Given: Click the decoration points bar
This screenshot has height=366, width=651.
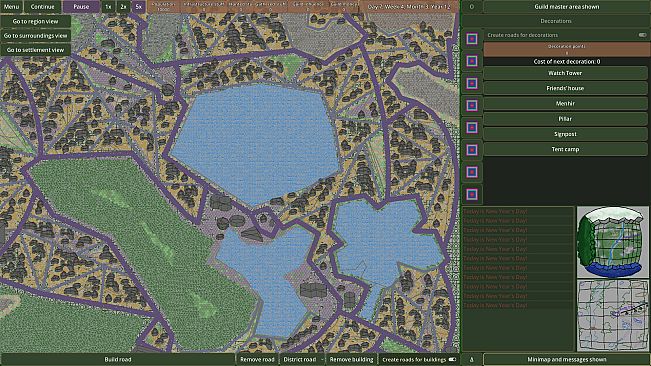Looking at the screenshot, I should [x=566, y=49].
